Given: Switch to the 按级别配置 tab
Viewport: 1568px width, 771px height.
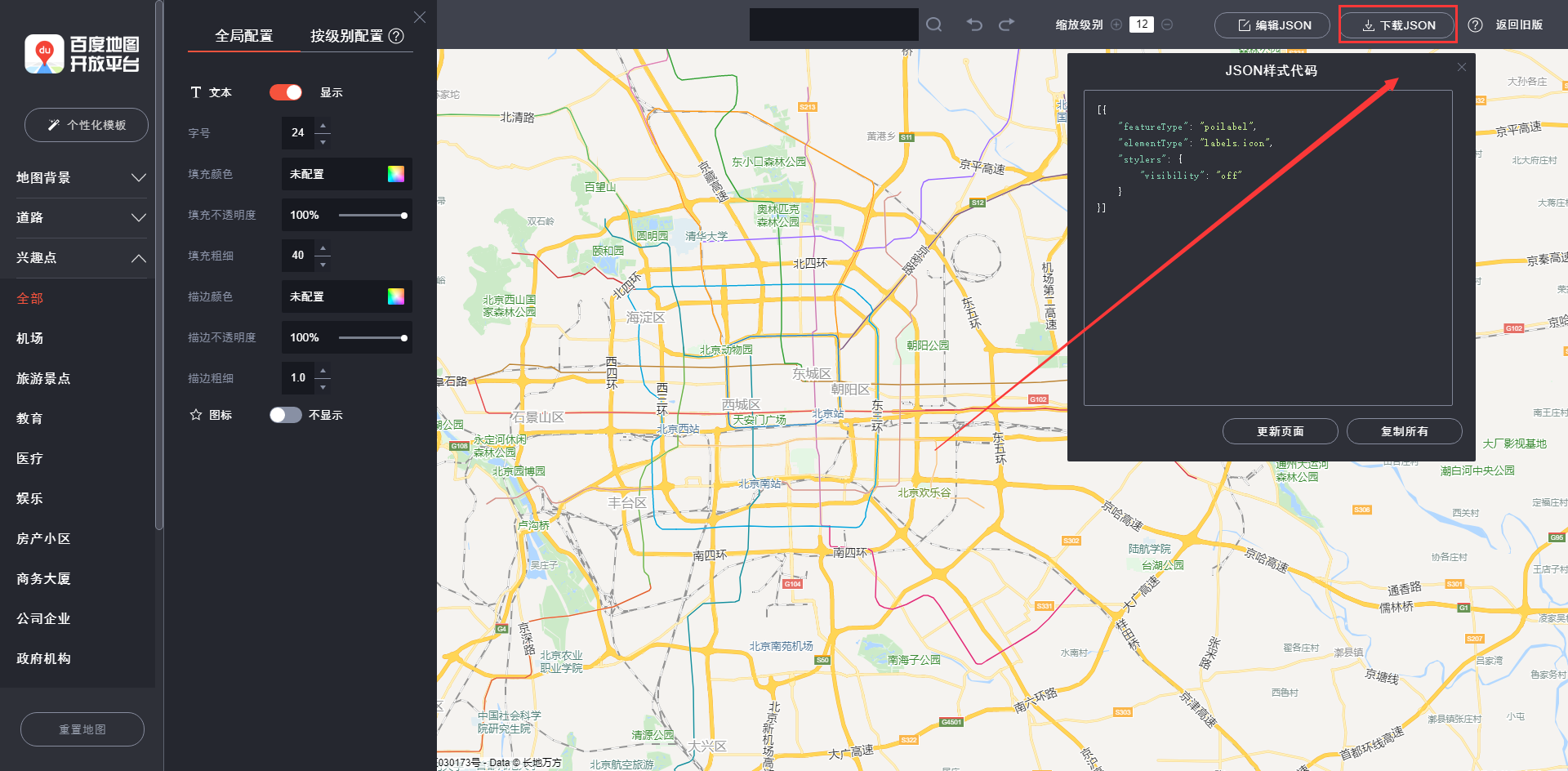Looking at the screenshot, I should (x=346, y=36).
